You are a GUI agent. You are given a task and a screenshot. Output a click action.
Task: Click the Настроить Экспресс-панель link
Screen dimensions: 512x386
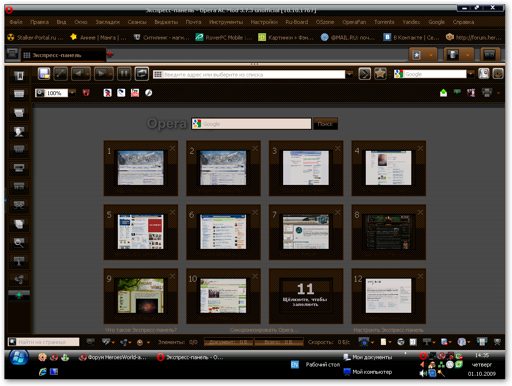[x=389, y=330]
